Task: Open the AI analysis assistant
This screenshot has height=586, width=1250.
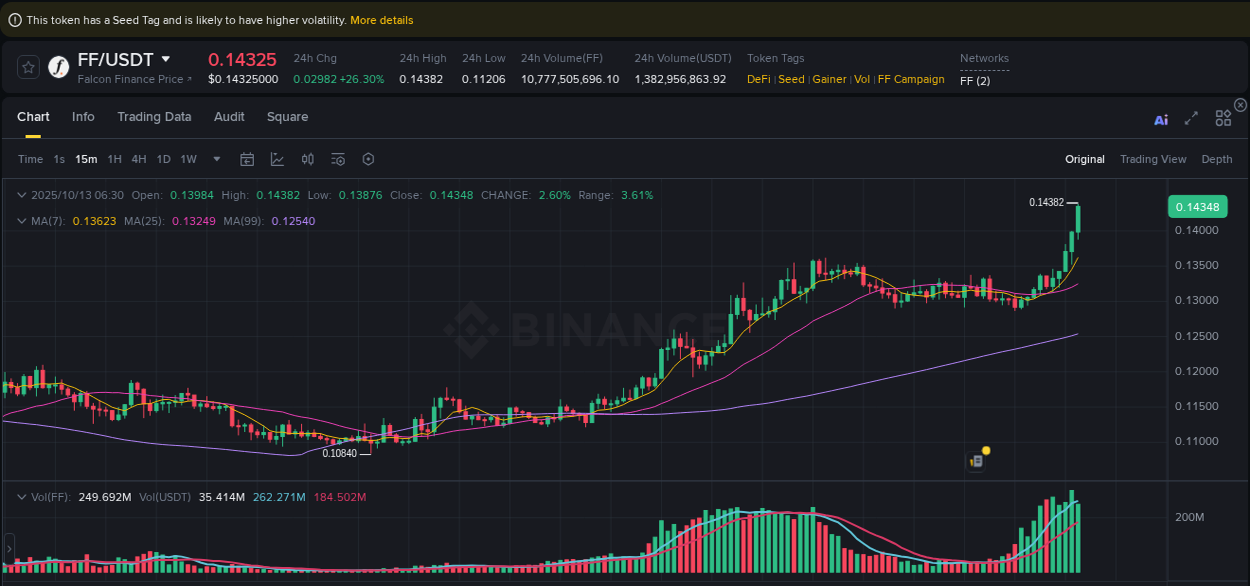Action: [x=1161, y=117]
